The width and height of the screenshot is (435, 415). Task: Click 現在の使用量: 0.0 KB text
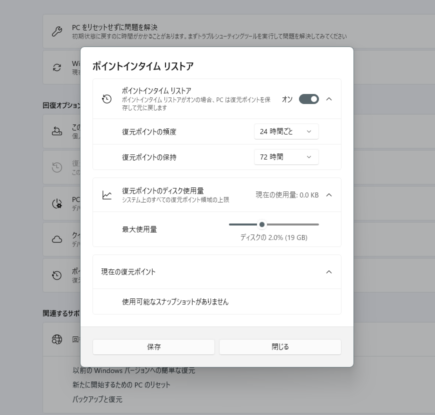tap(287, 195)
